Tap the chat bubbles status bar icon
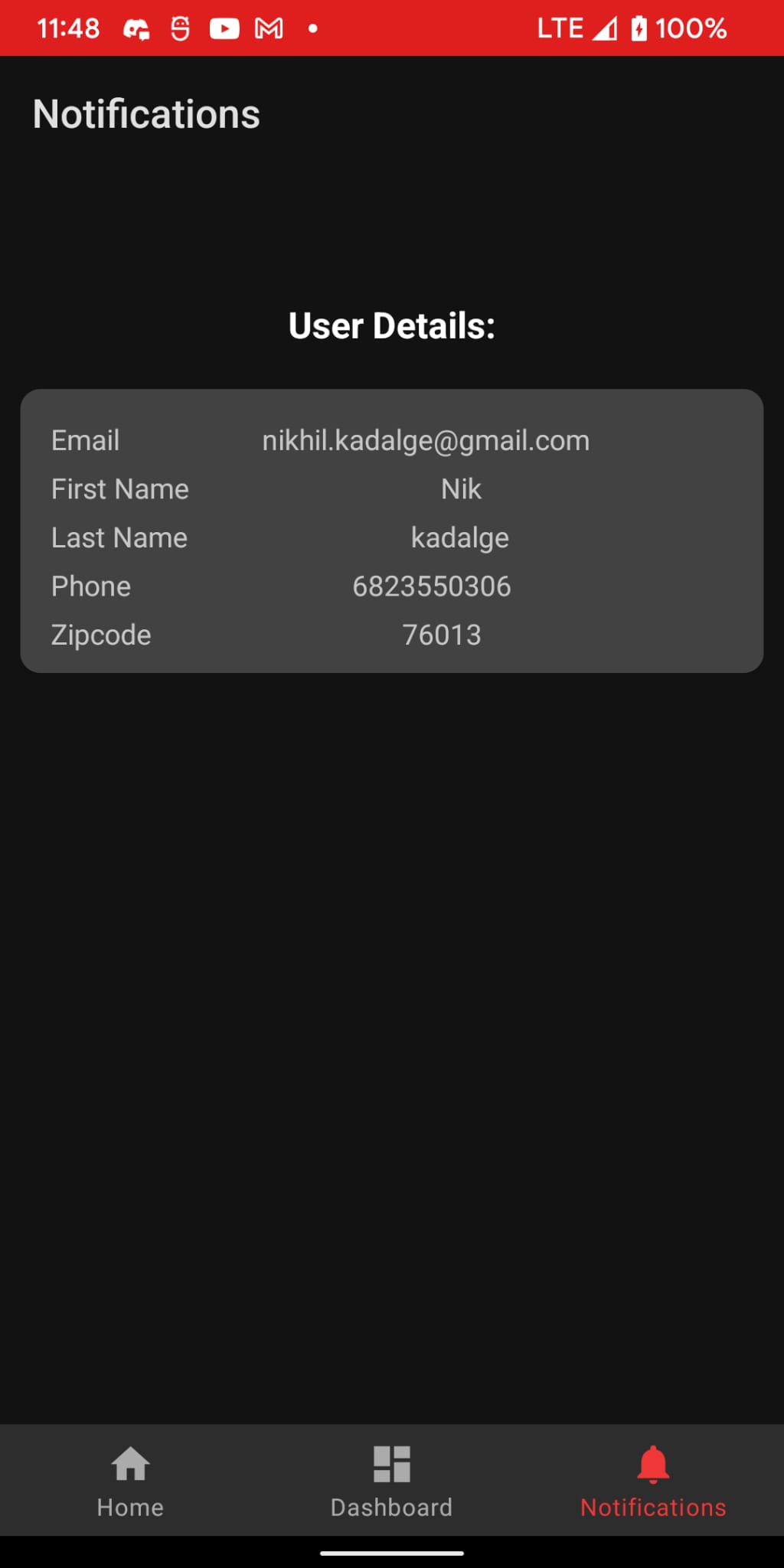Image resolution: width=784 pixels, height=1568 pixels. point(136,29)
